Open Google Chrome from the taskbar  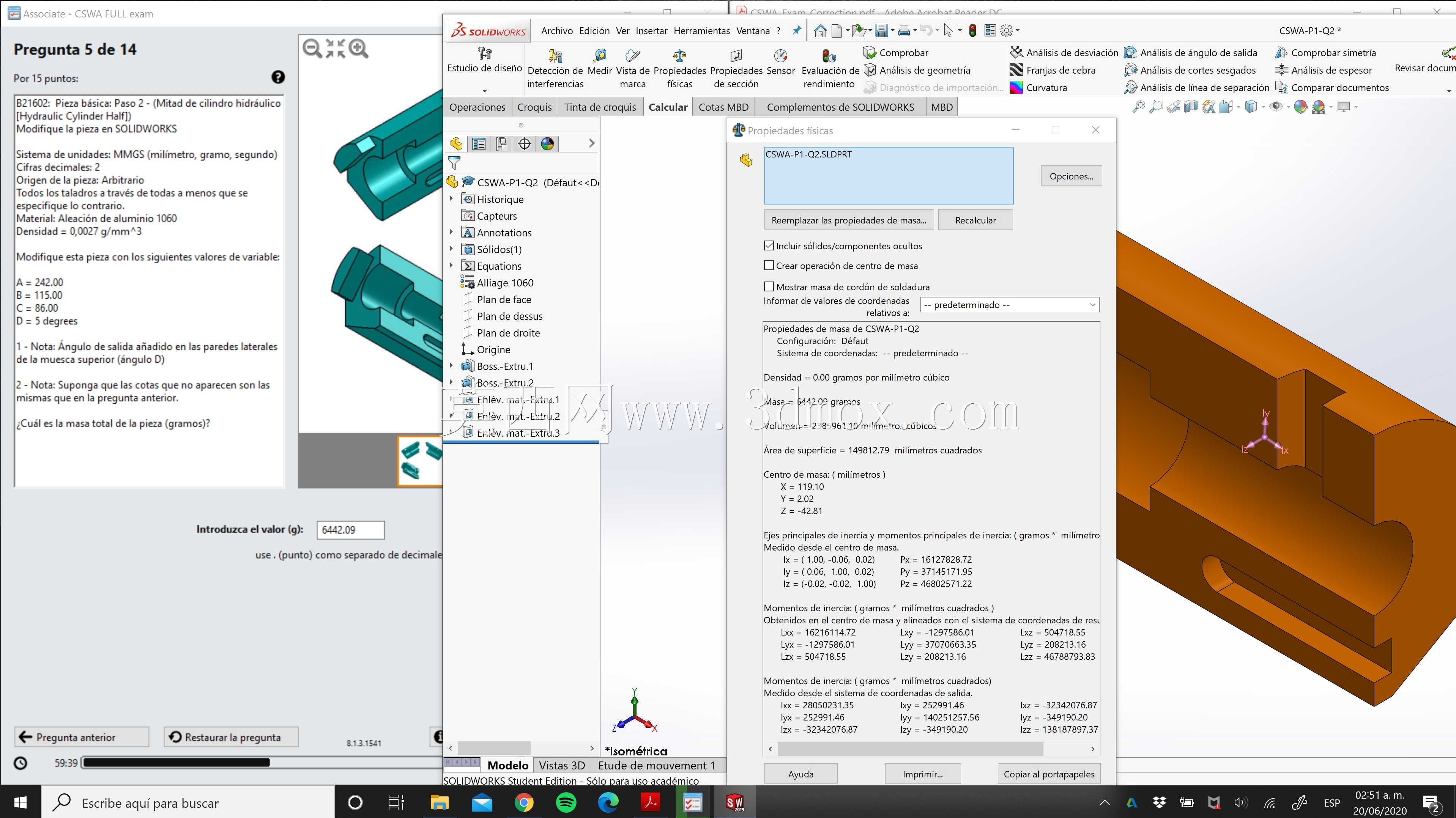524,802
